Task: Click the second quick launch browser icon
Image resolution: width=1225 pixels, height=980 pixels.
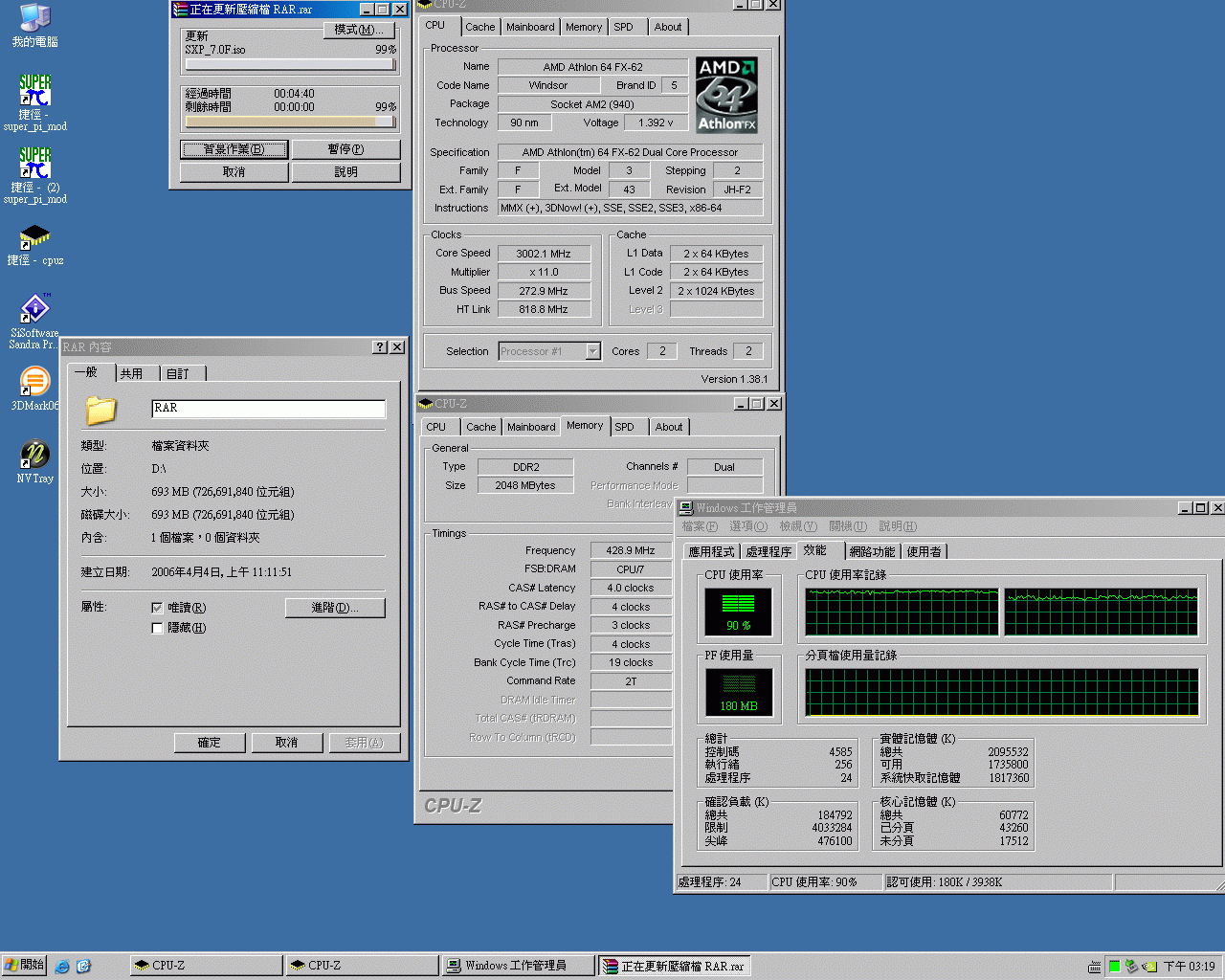Action: coord(83,967)
